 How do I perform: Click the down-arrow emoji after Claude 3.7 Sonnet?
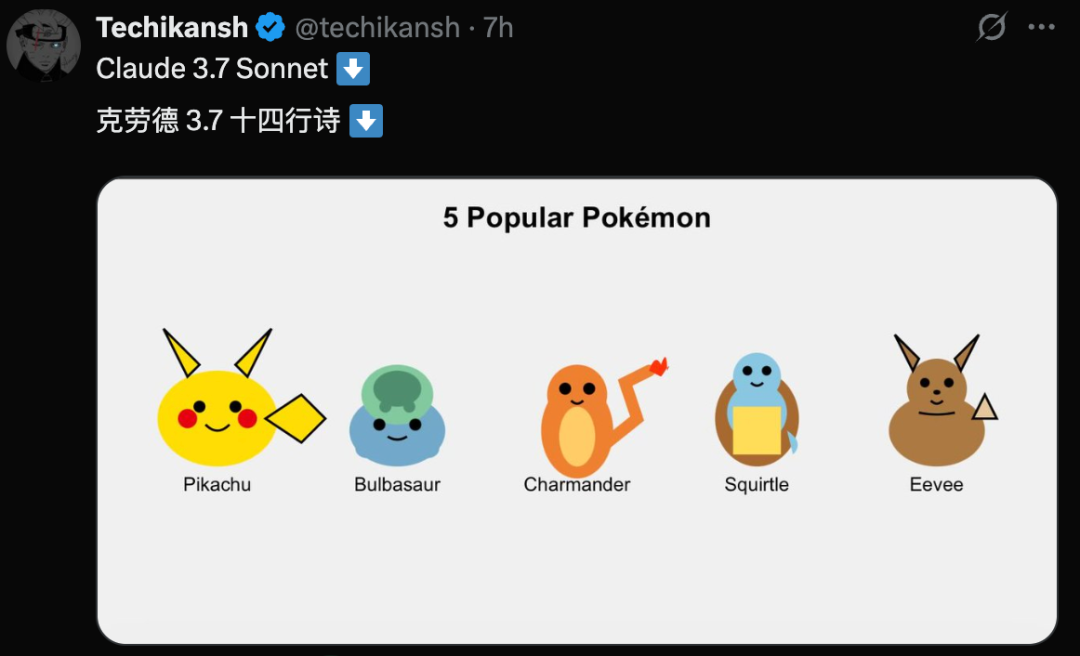click(353, 69)
